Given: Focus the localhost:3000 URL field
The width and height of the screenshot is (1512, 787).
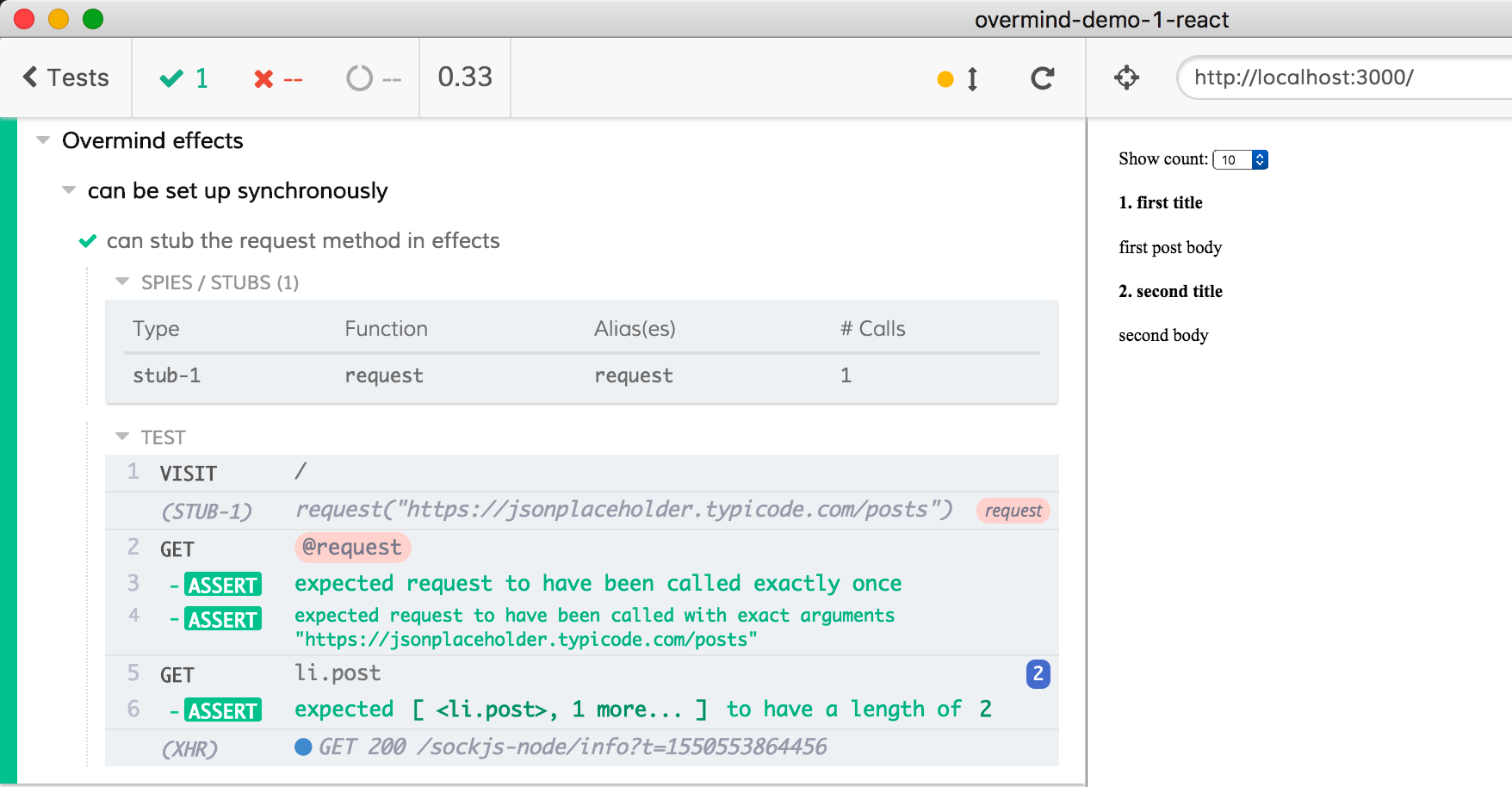Looking at the screenshot, I should click(x=1344, y=77).
